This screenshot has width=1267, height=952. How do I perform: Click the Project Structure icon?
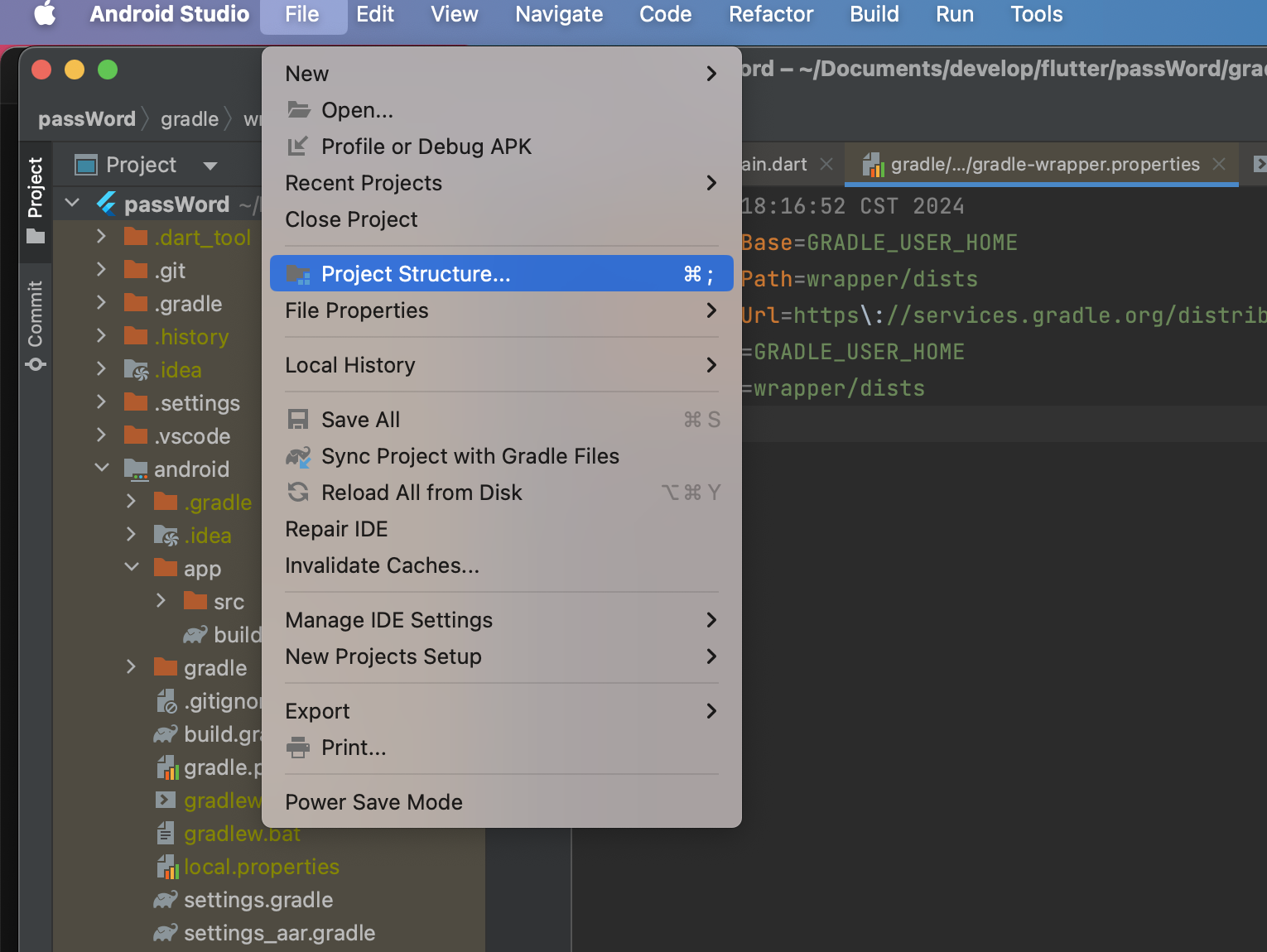click(298, 274)
